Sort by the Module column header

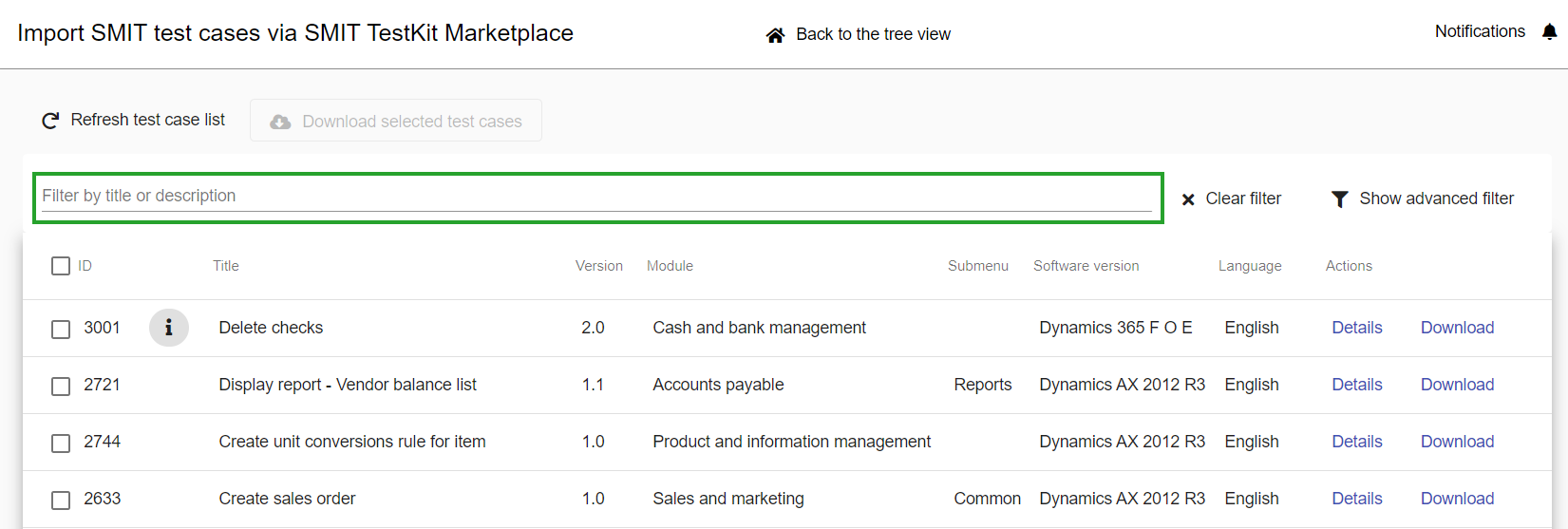click(670, 266)
